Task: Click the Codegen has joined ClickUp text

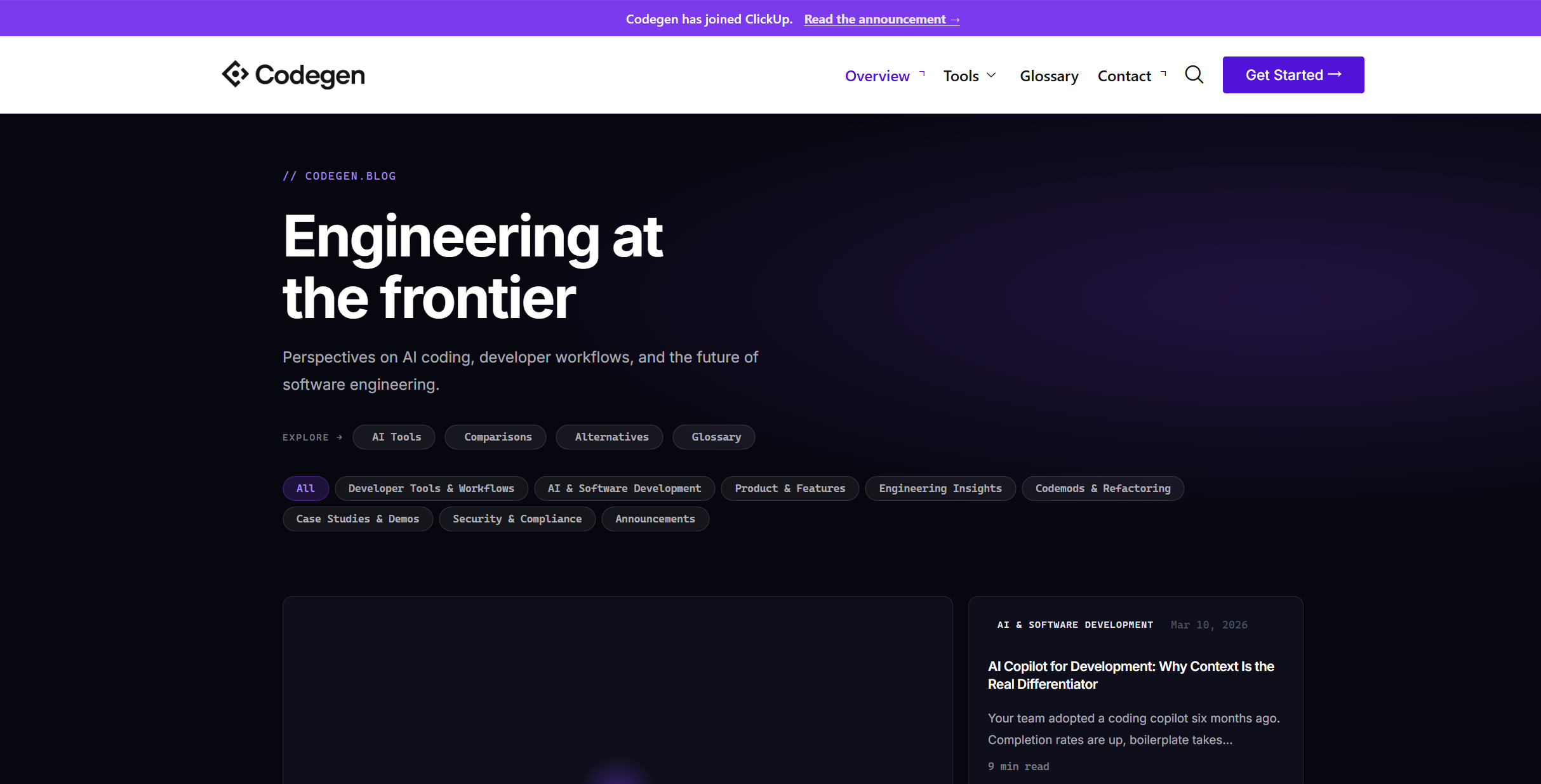Action: click(x=709, y=19)
